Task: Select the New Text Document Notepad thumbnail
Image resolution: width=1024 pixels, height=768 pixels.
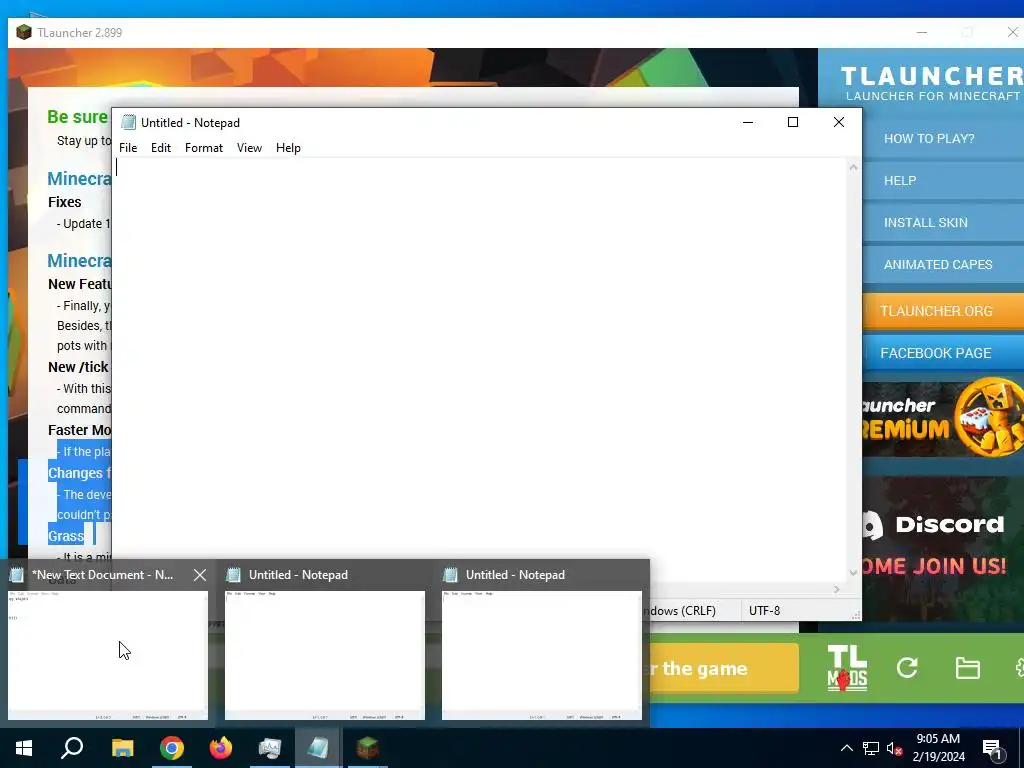Action: tap(108, 655)
